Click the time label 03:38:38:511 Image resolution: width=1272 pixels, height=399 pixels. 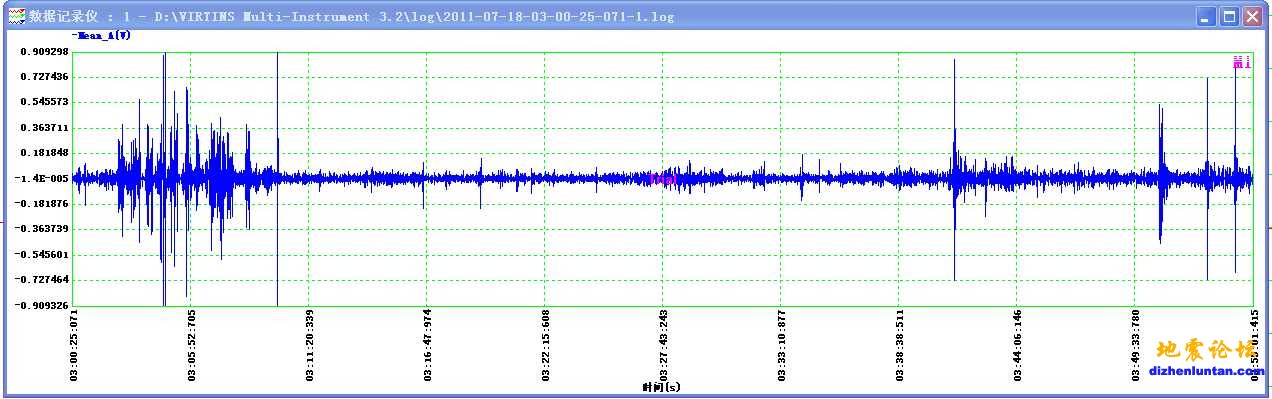(x=900, y=346)
